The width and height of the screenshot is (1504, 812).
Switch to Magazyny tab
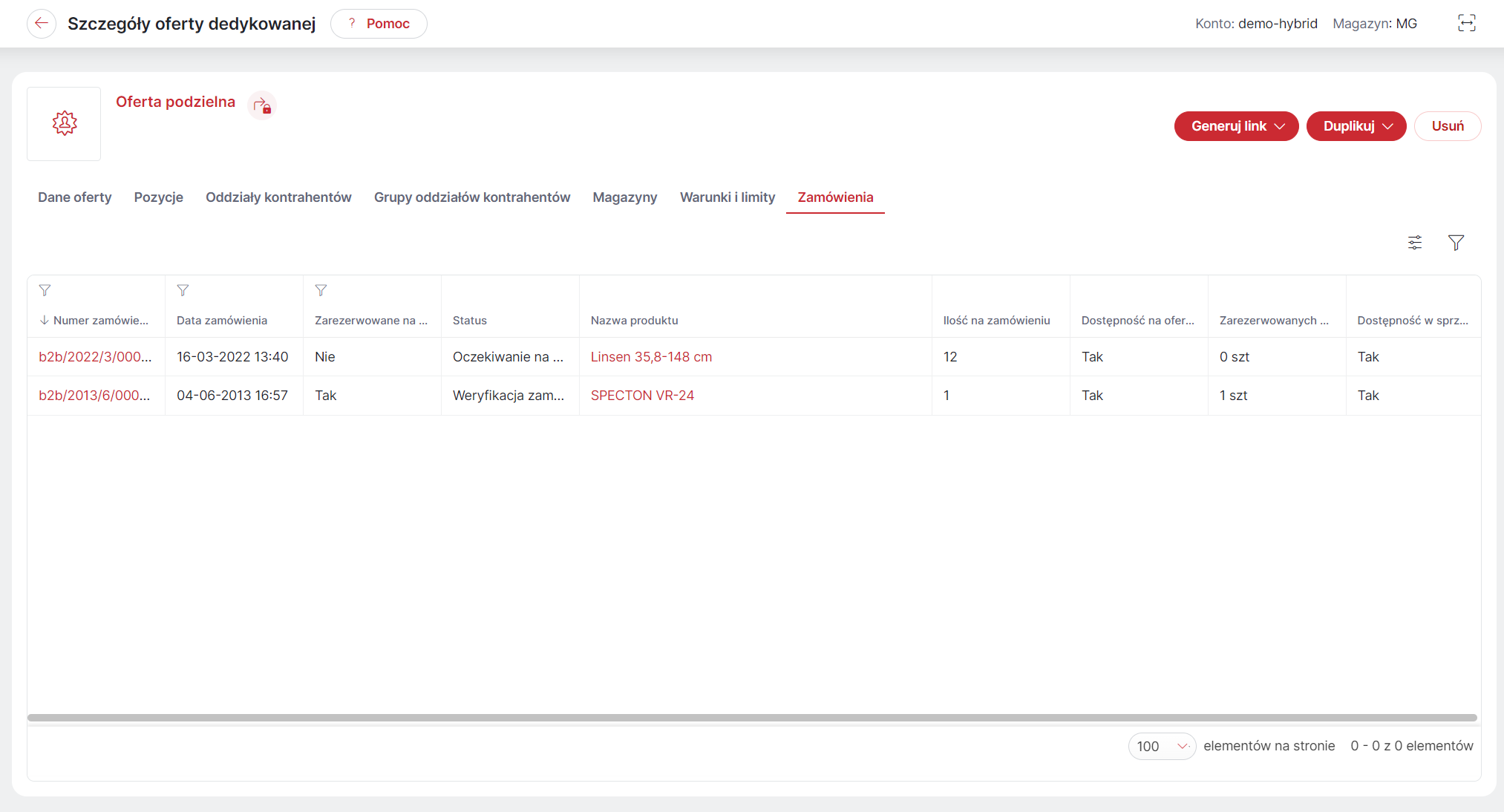[x=625, y=197]
